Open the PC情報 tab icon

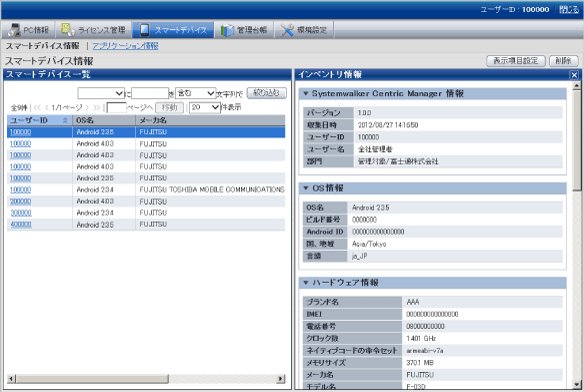pos(14,30)
